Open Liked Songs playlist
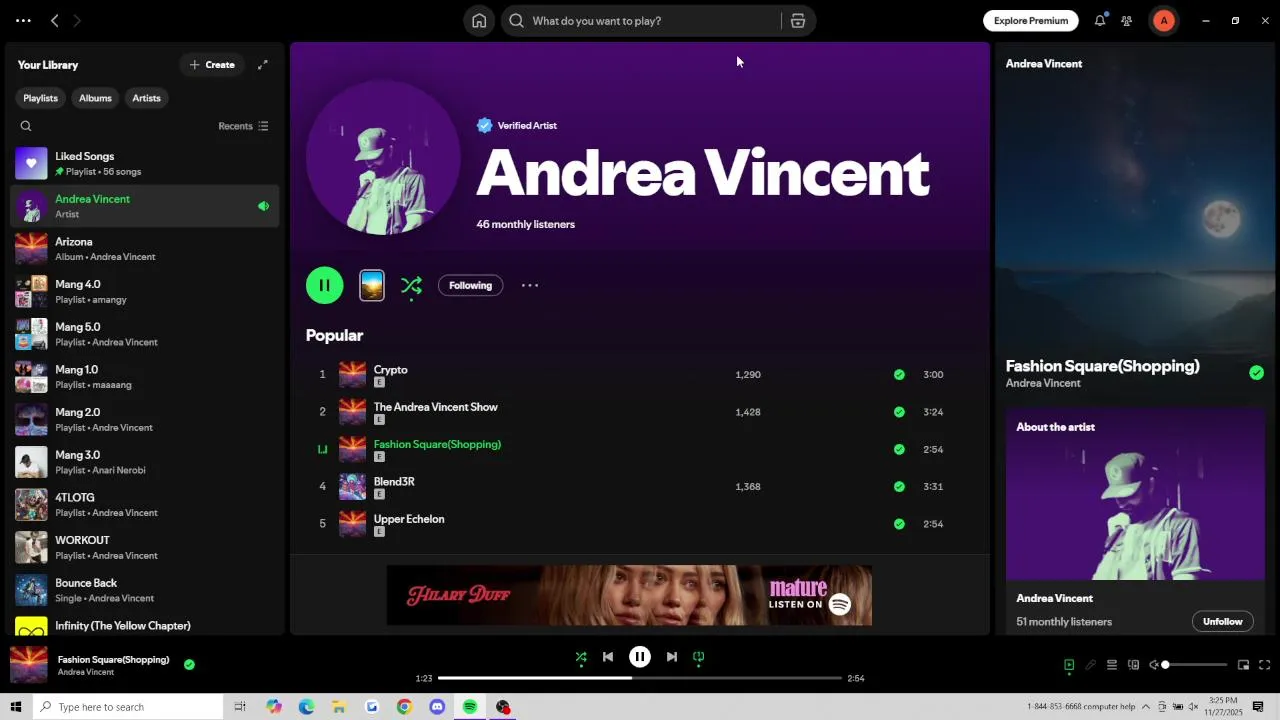The width and height of the screenshot is (1280, 720). (145, 163)
